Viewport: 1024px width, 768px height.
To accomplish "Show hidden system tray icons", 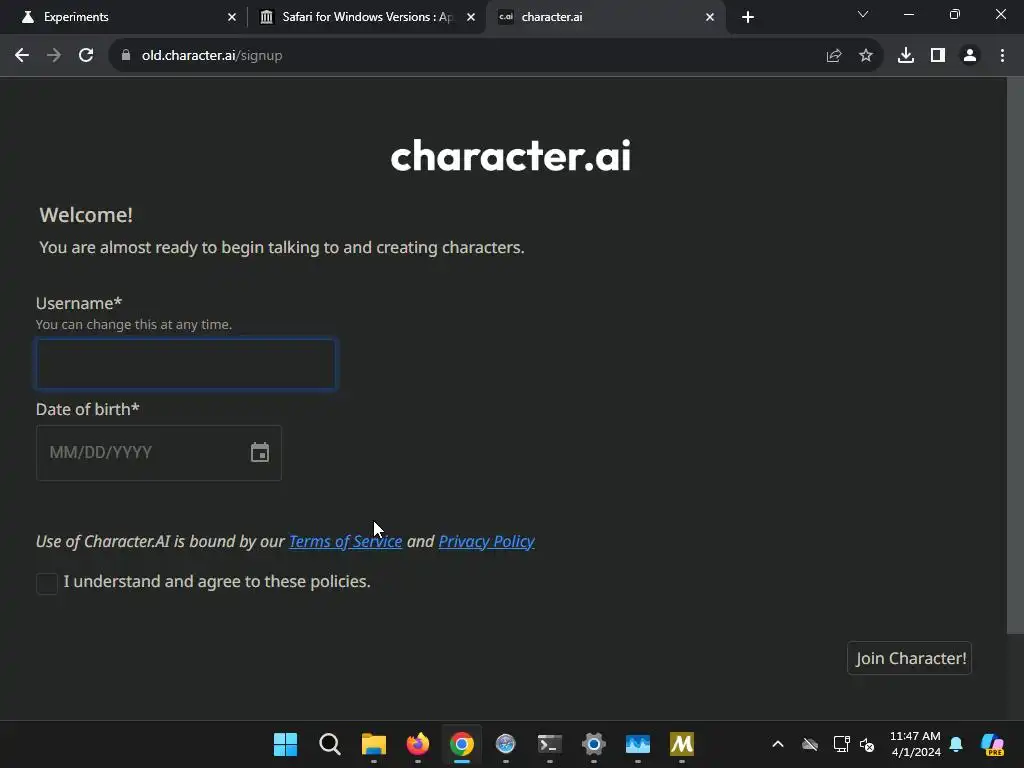I will point(778,744).
